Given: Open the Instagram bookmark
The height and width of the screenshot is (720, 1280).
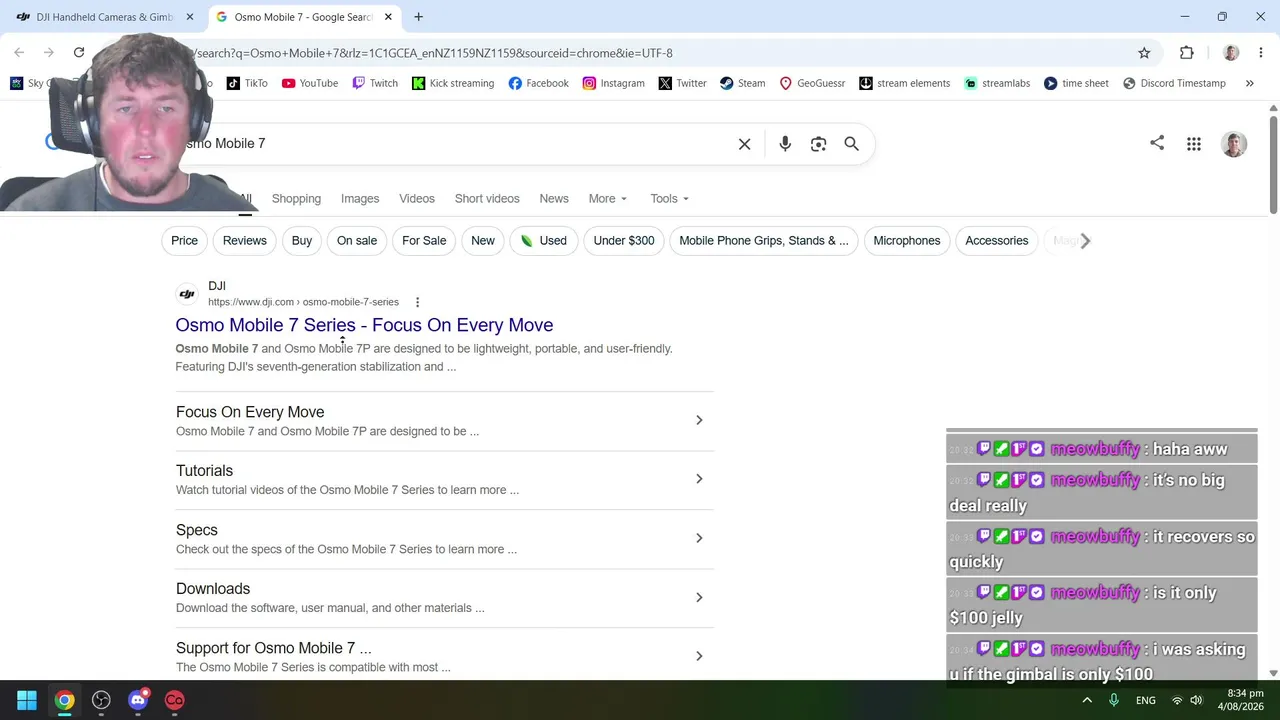Looking at the screenshot, I should point(613,83).
